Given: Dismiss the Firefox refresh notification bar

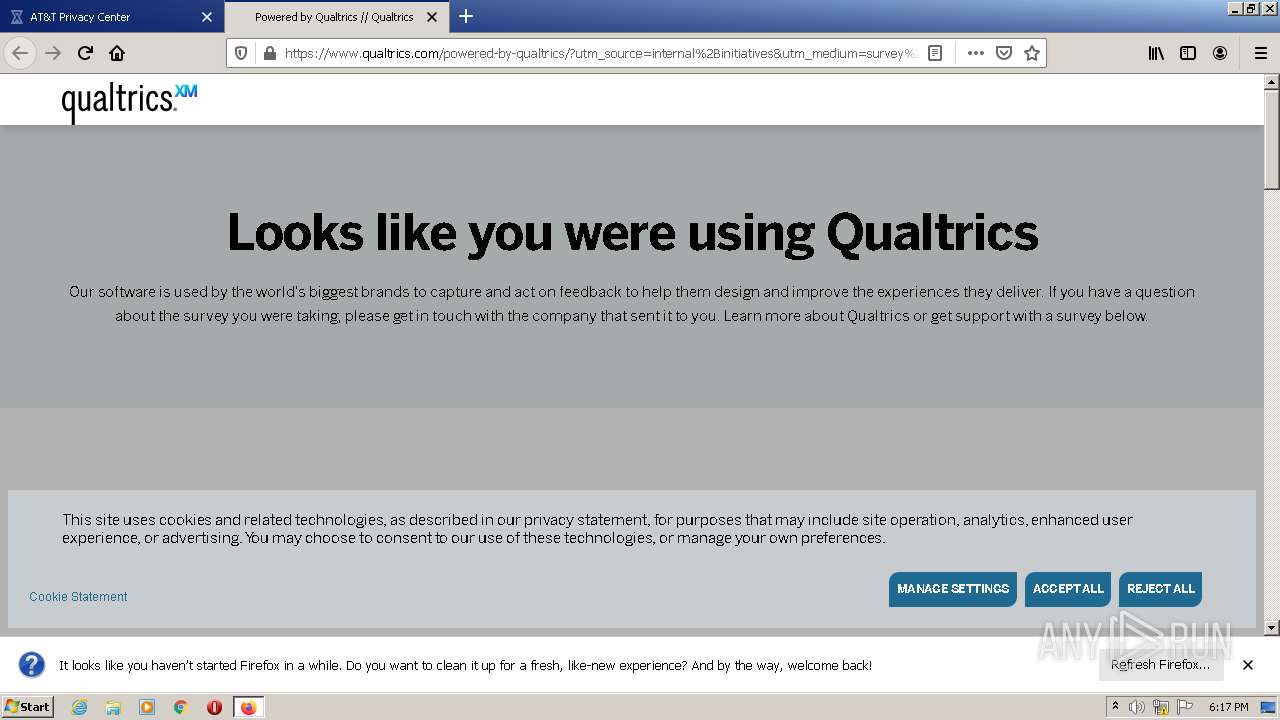Looking at the screenshot, I should coord(1248,665).
